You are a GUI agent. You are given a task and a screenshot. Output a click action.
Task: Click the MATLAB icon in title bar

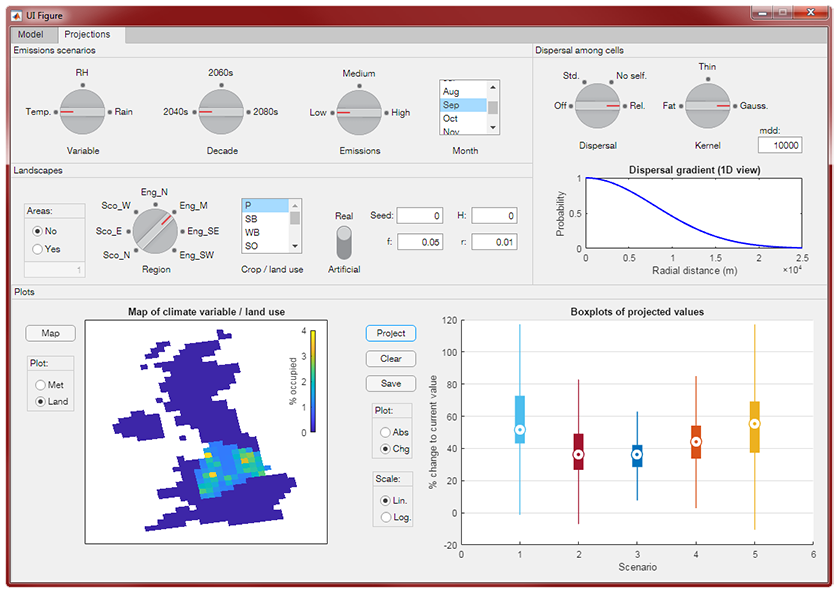(x=17, y=16)
